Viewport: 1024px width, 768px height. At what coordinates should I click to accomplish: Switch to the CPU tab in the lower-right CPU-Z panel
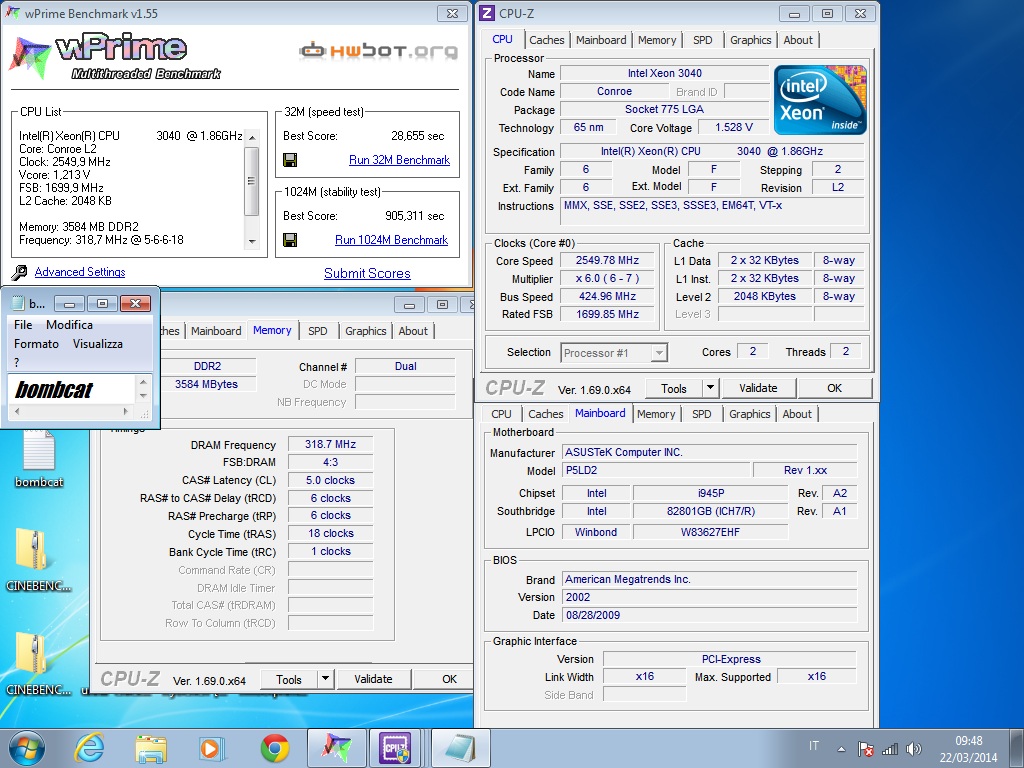point(501,414)
